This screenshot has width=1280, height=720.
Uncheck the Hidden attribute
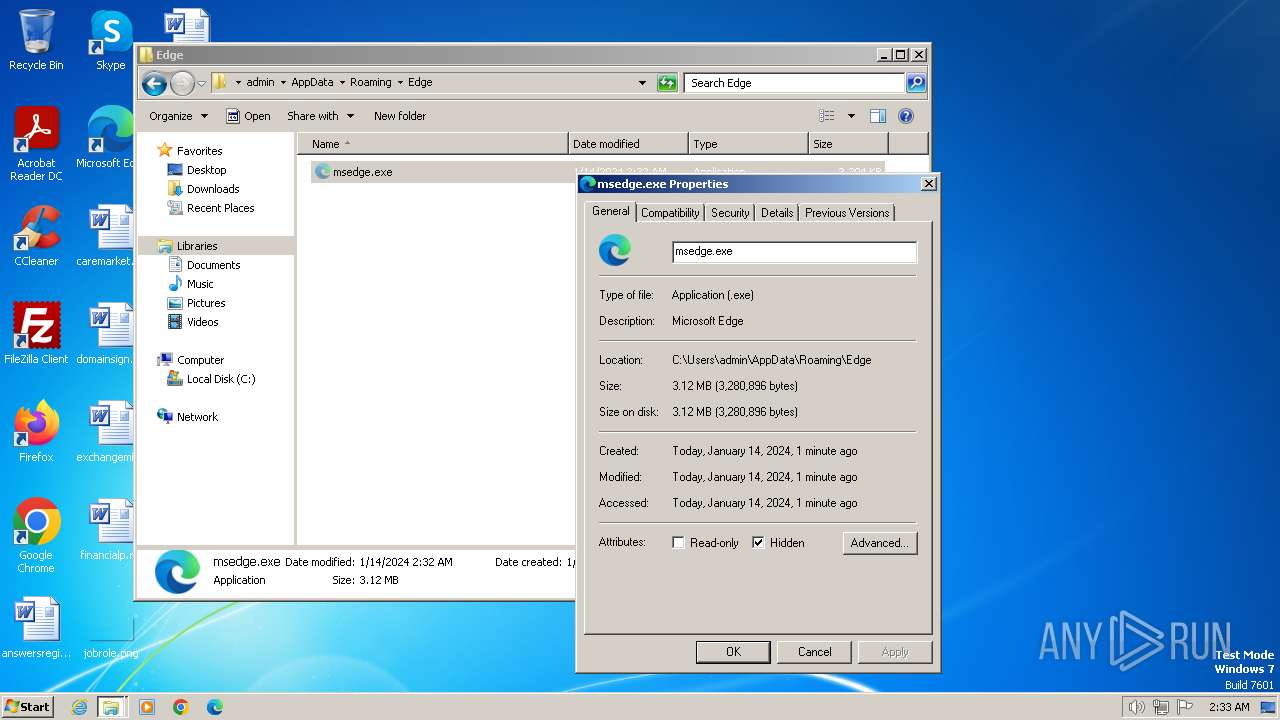tap(758, 543)
